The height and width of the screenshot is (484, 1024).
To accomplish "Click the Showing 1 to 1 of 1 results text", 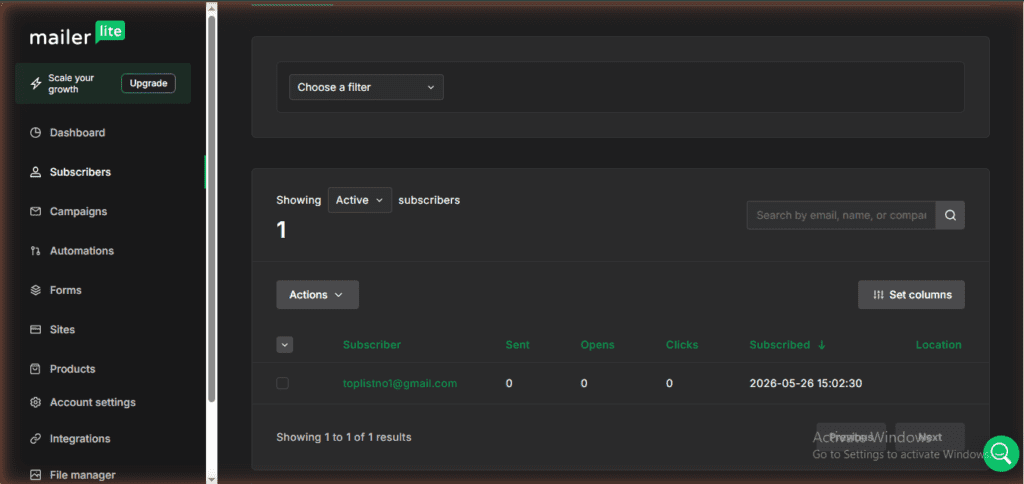I will [x=344, y=437].
